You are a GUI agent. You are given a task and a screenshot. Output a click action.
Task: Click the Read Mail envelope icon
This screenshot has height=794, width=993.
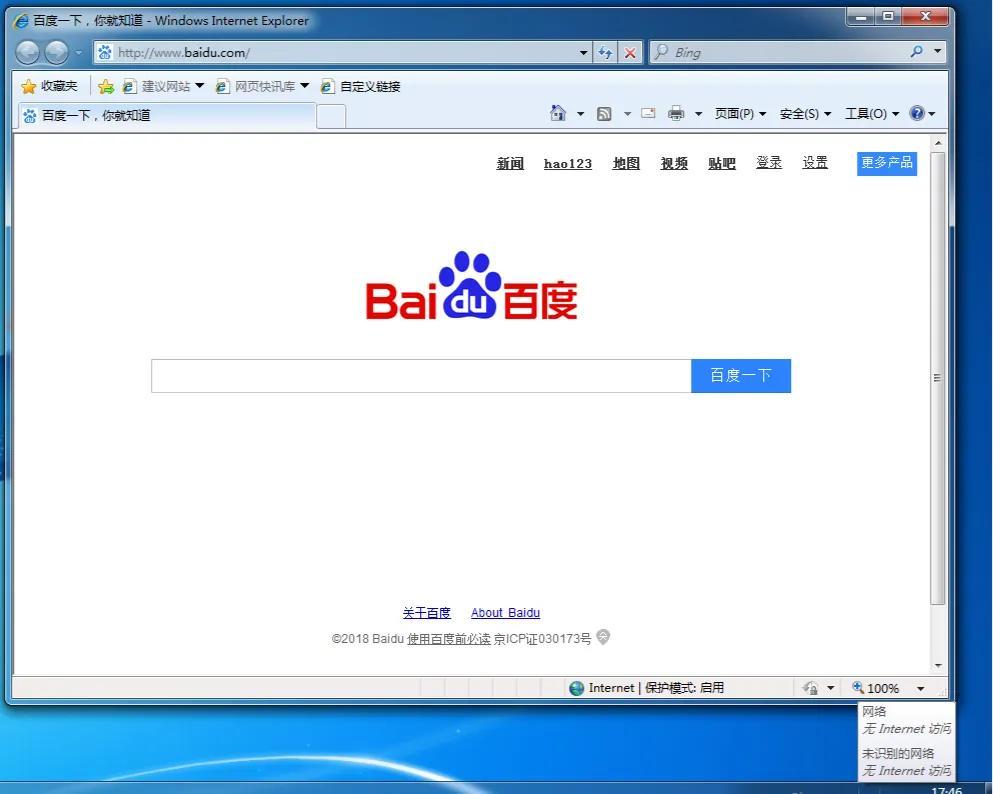648,113
